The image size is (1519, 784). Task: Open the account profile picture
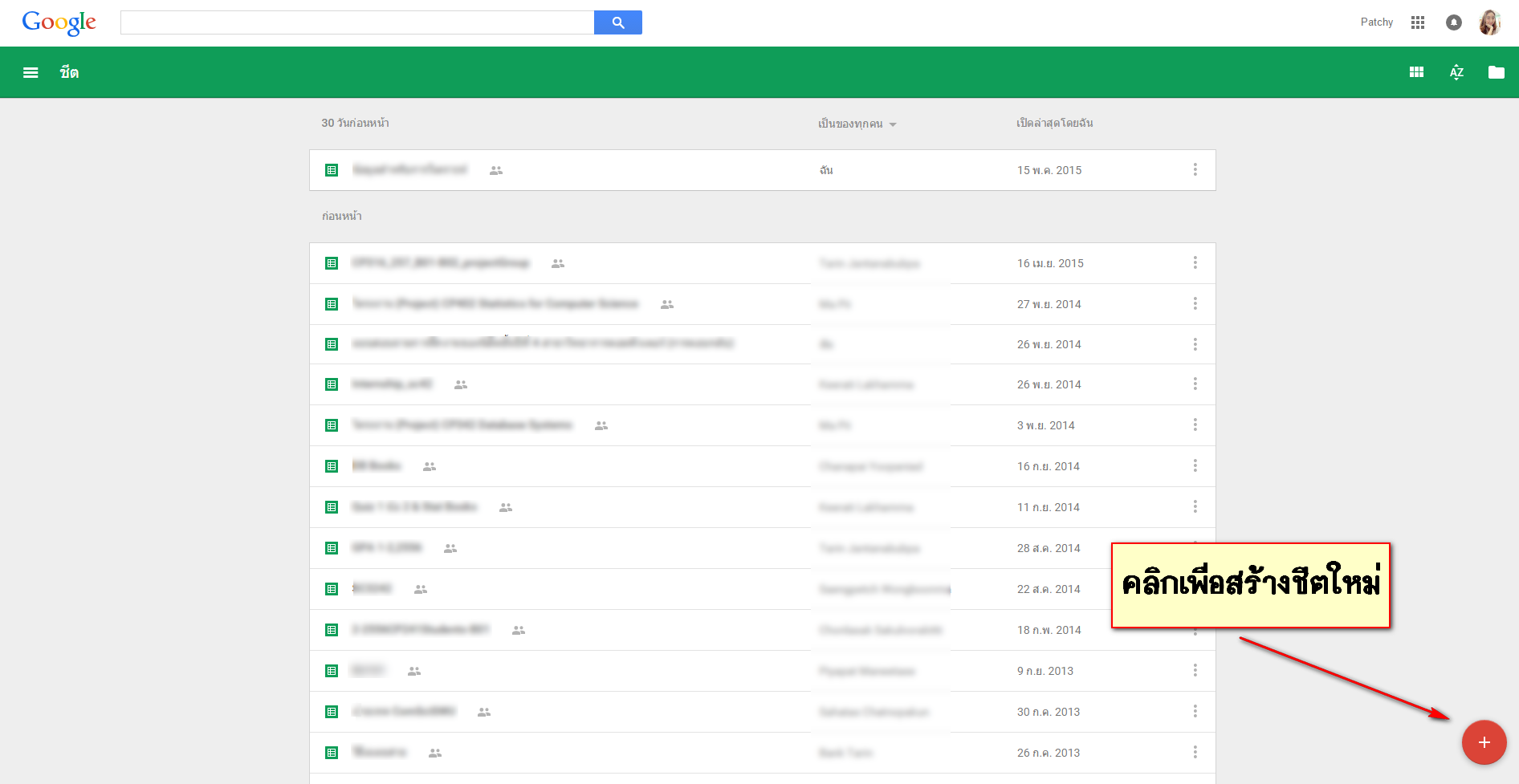click(1490, 22)
